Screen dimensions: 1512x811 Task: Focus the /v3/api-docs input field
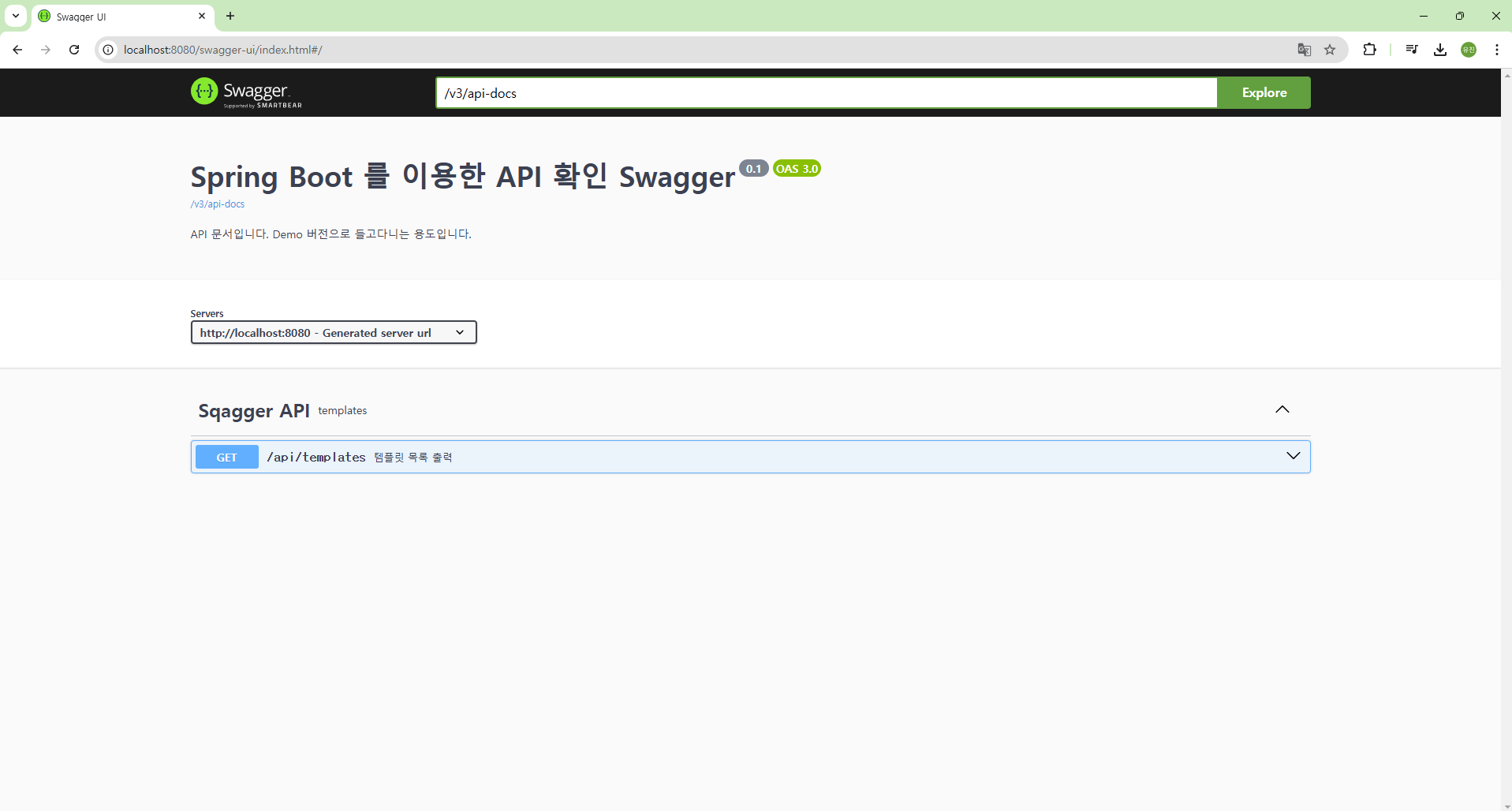pos(826,92)
